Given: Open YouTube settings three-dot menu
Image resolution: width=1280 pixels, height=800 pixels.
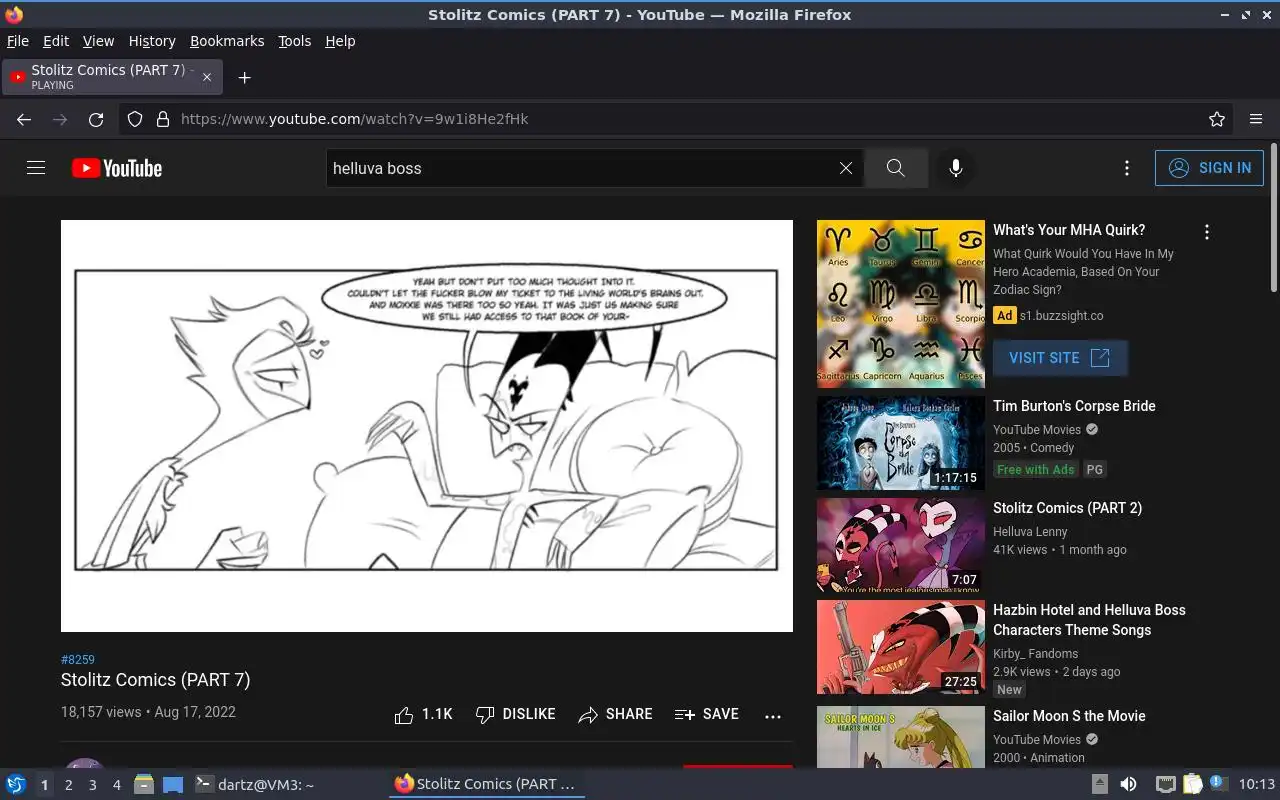Looking at the screenshot, I should (1127, 168).
